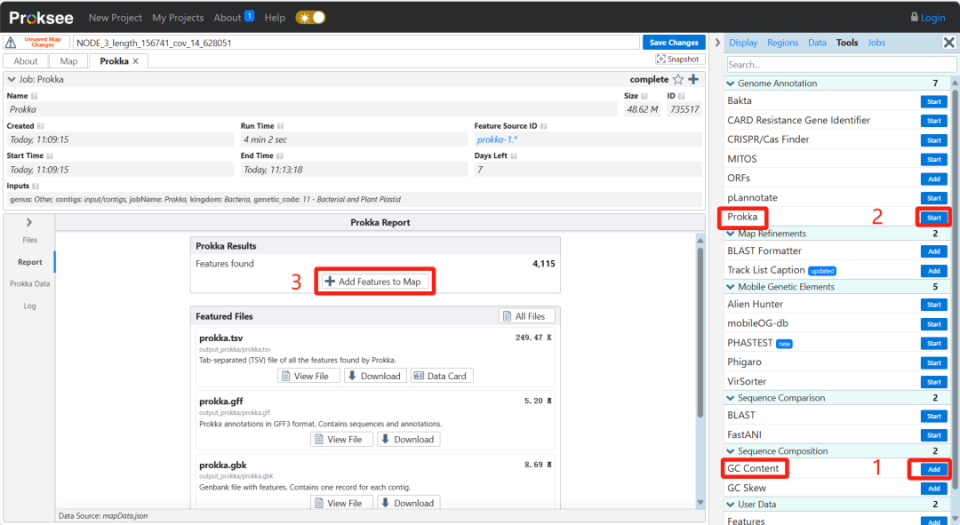This screenshot has width=960, height=525.
Task: Start the pLannotate tool
Action: pyautogui.click(x=934, y=198)
